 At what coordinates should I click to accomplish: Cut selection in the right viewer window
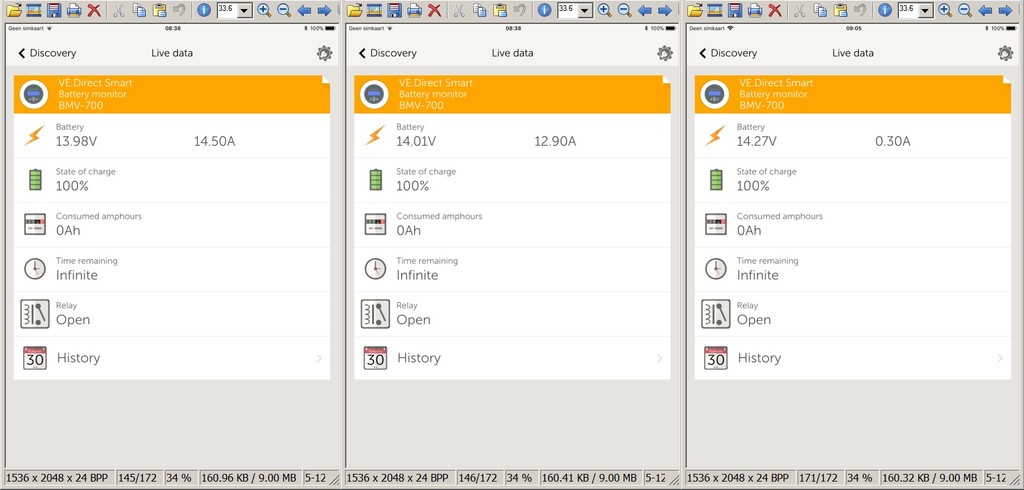point(800,10)
